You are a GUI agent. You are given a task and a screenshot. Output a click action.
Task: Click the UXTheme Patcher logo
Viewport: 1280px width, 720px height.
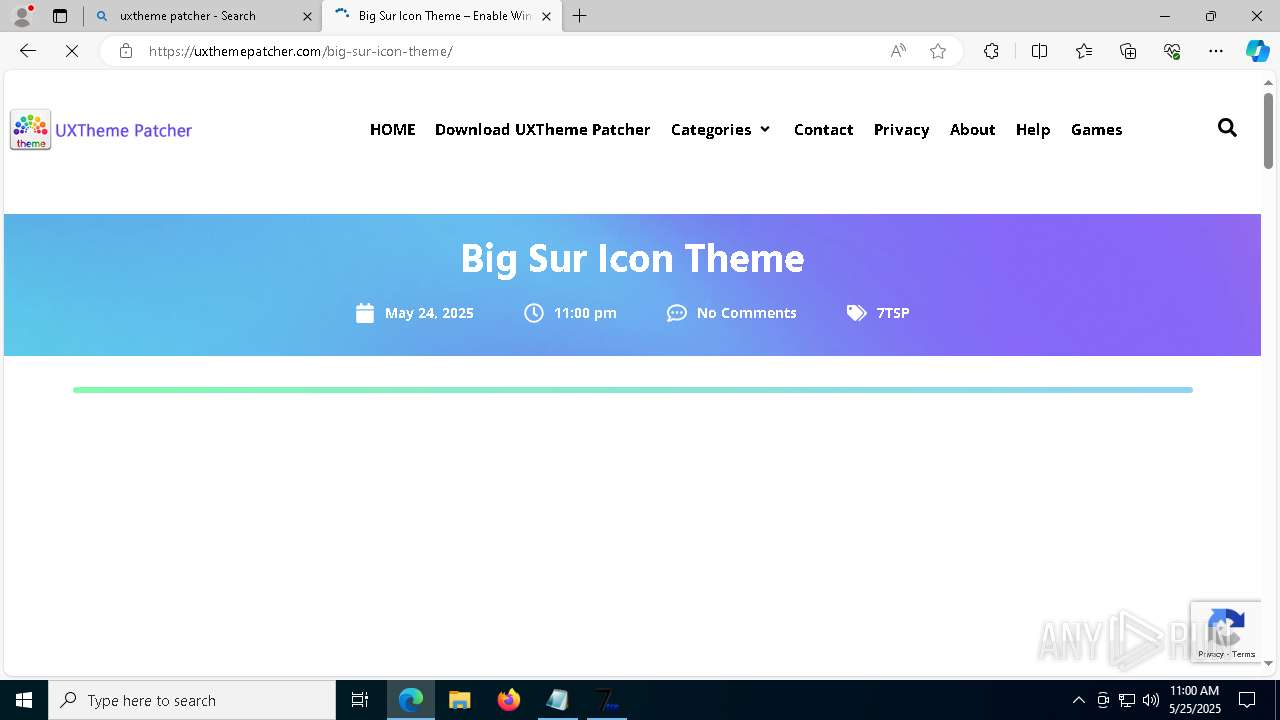point(101,130)
